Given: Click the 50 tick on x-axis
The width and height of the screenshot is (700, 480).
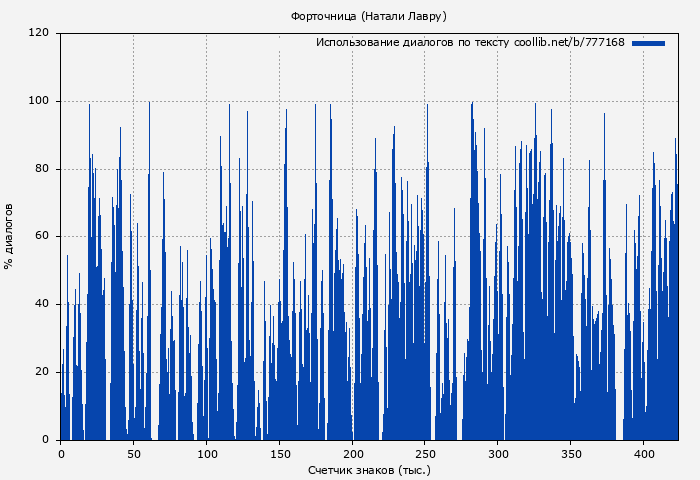Looking at the screenshot, I should pos(134,453).
